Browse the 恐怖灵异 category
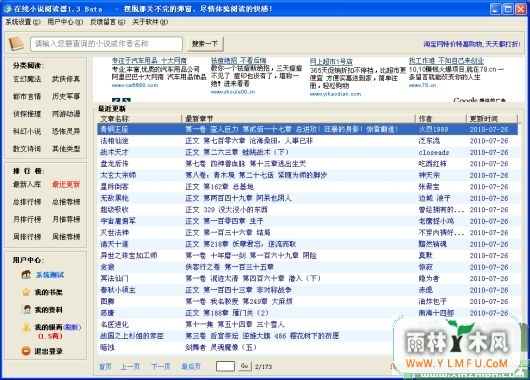 [66, 131]
